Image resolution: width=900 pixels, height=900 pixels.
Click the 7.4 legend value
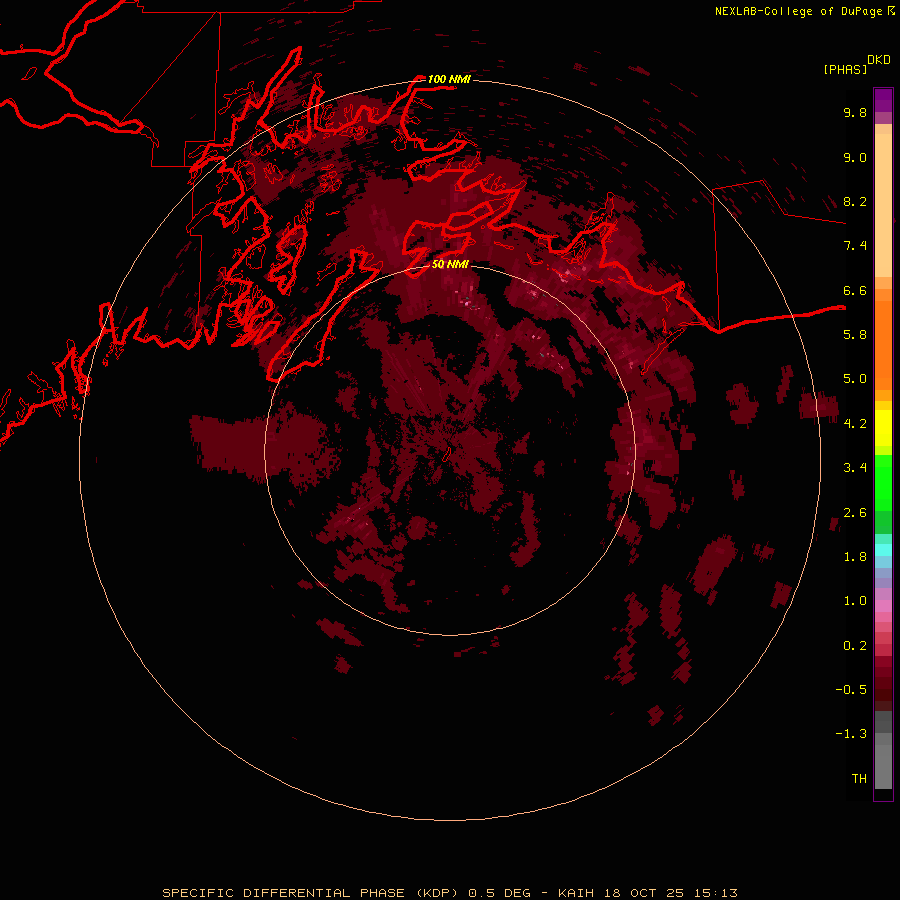855,246
